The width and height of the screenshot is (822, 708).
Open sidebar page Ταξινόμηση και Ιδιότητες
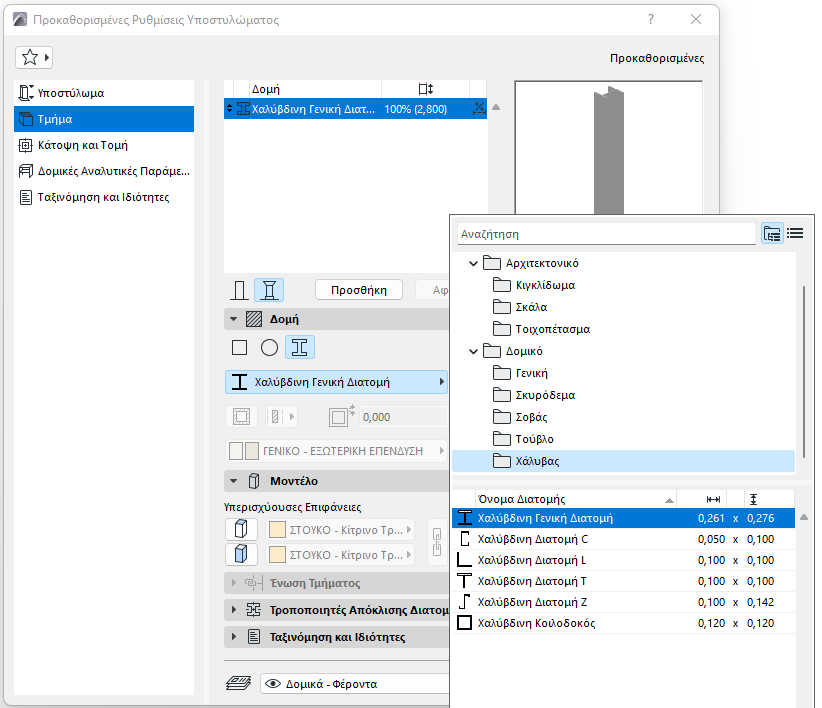[x=104, y=198]
